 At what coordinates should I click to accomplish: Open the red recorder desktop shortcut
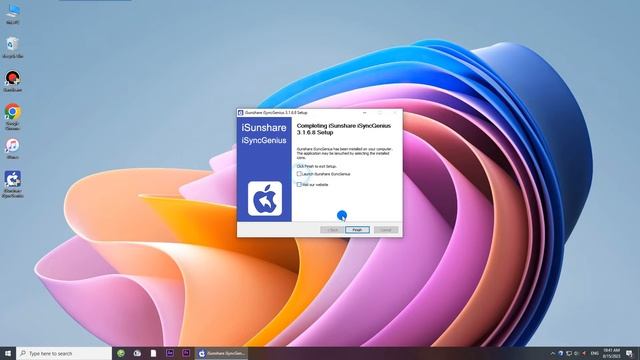13,81
